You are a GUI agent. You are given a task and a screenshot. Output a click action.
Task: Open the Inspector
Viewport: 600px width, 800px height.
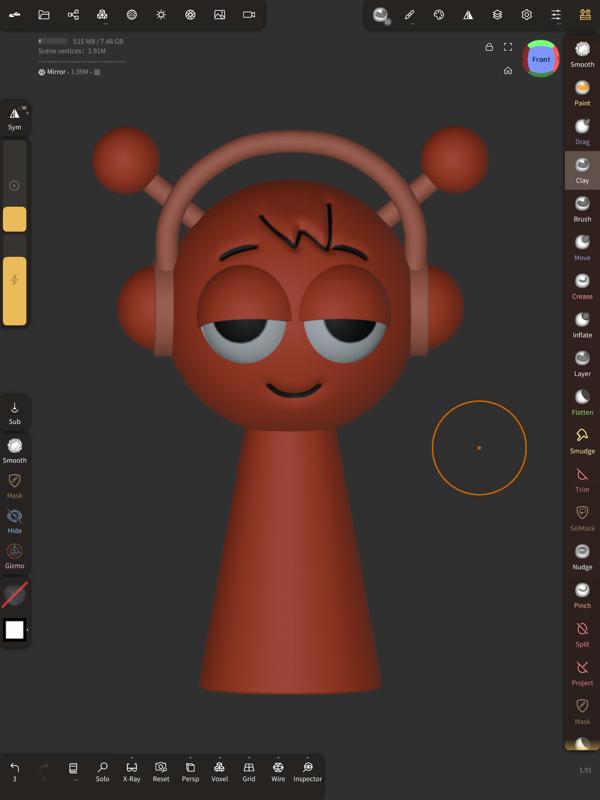coord(308,771)
